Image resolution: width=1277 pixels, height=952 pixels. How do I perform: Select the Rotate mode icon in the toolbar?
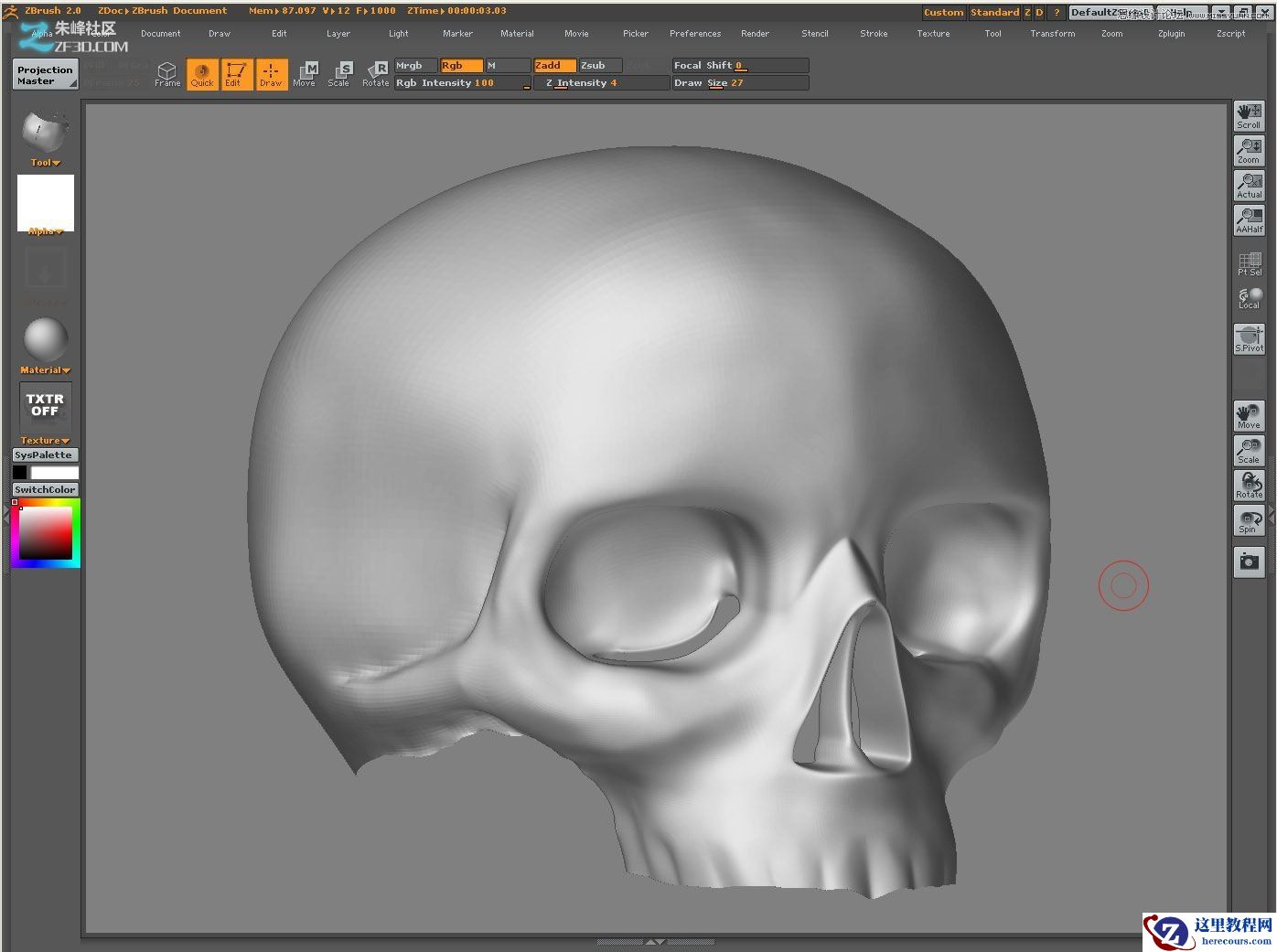coord(375,73)
